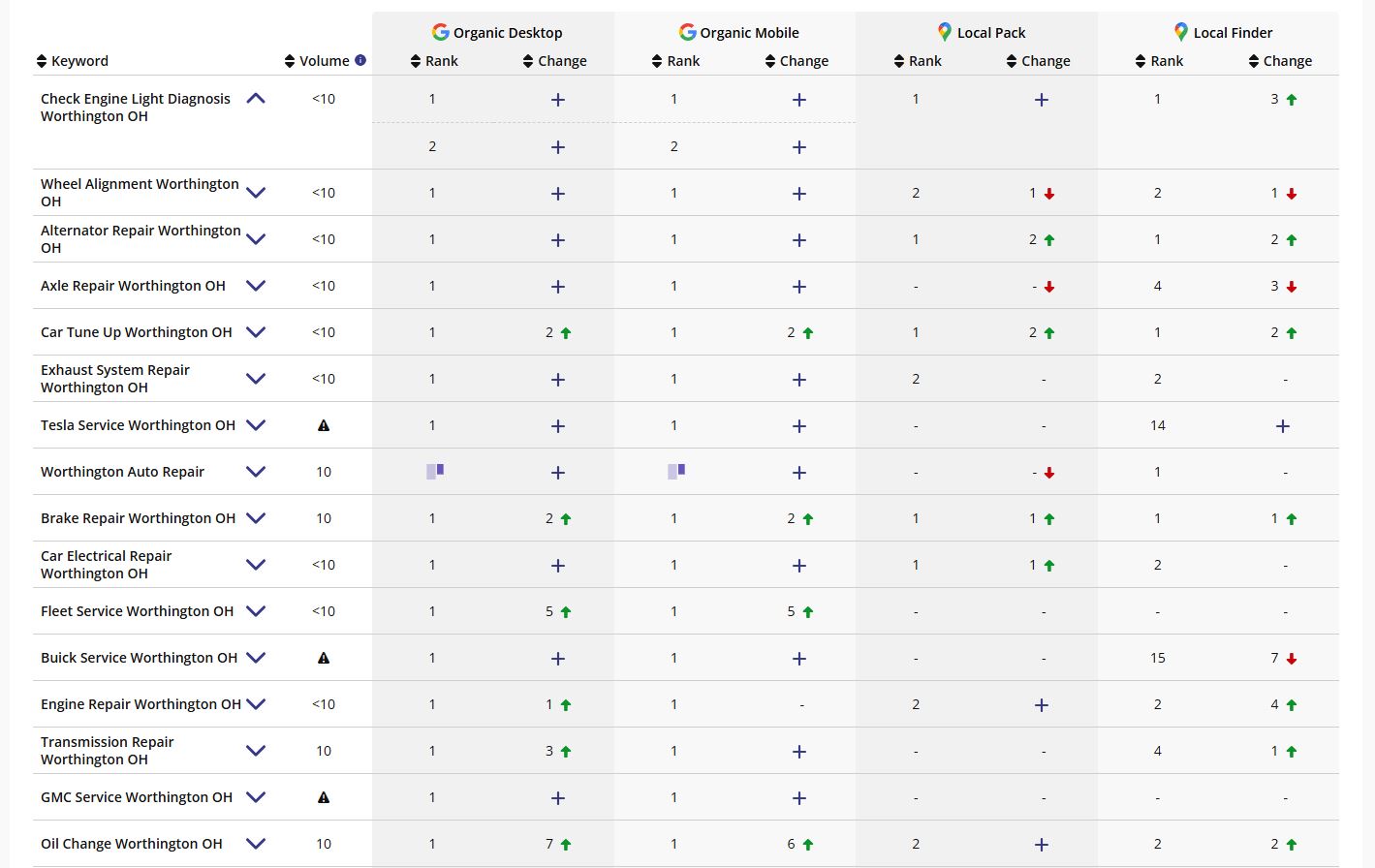The image size is (1375, 868).
Task: Sort by Organic Desktop Change
Action: 528,61
